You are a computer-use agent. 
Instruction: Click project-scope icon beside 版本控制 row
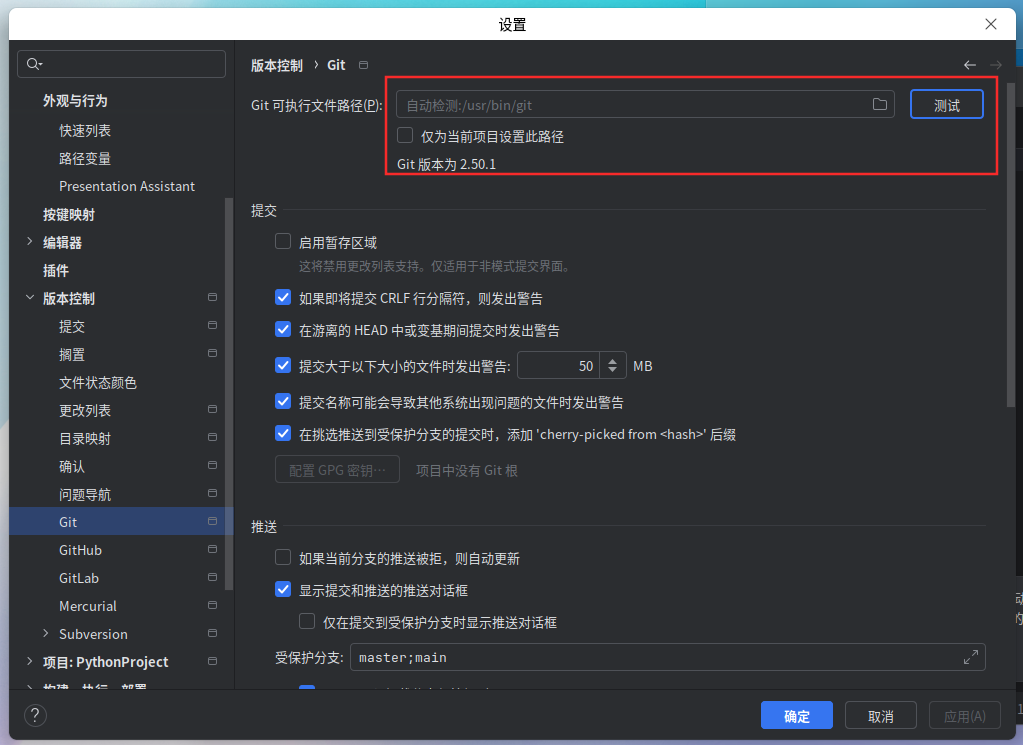tap(212, 297)
